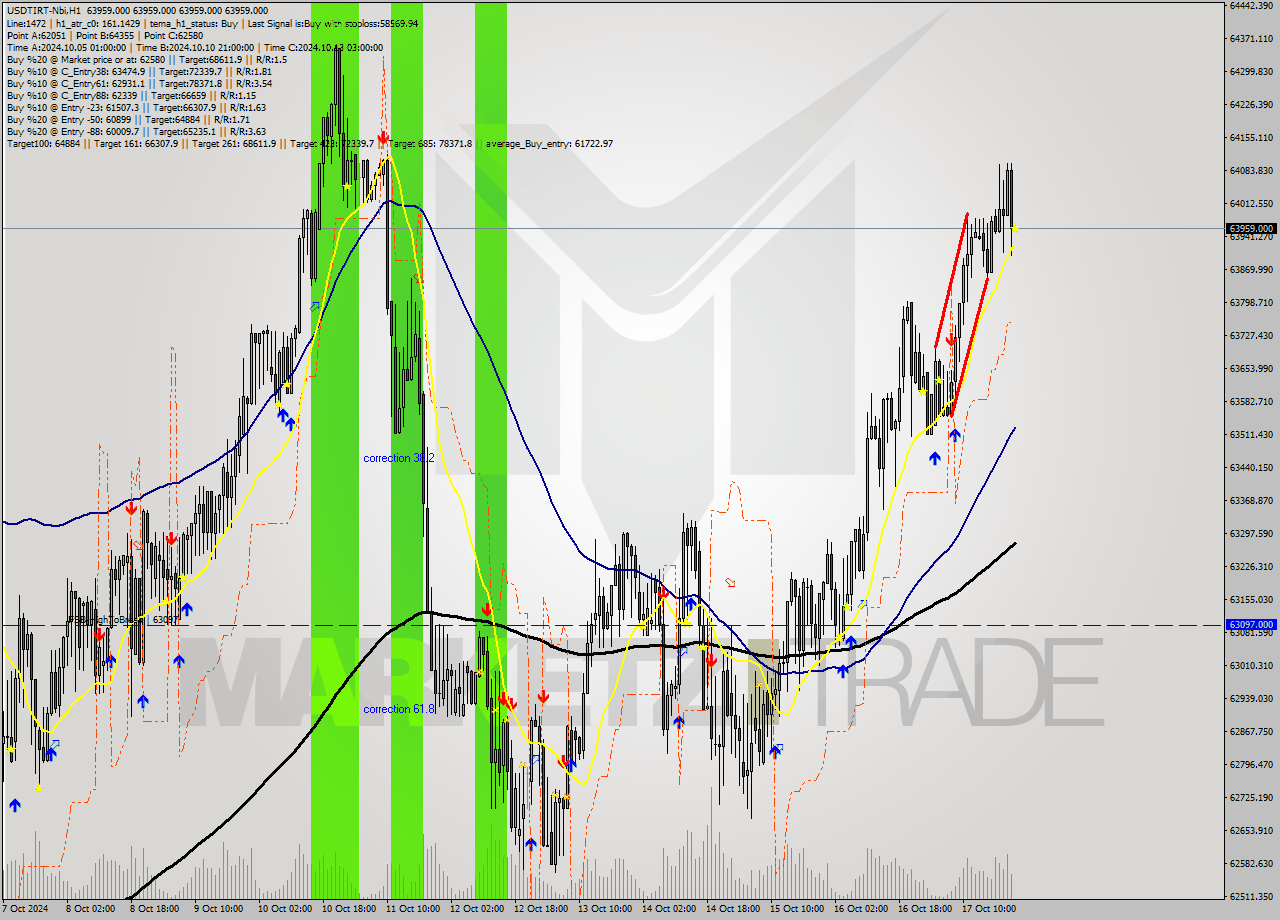Click the 'average_Buy_entry: 61722.97' text
1280x920 pixels.
(x=550, y=143)
